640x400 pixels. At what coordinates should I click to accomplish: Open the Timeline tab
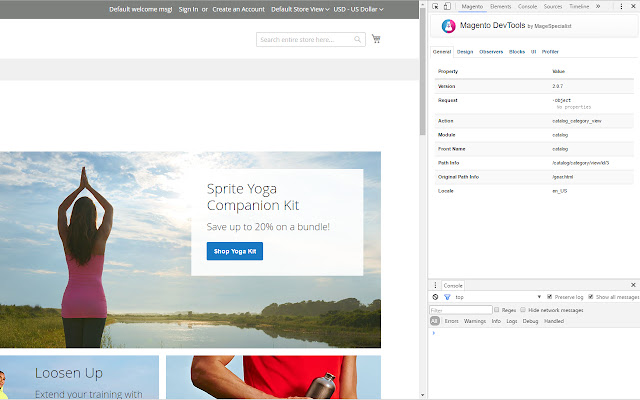[579, 7]
